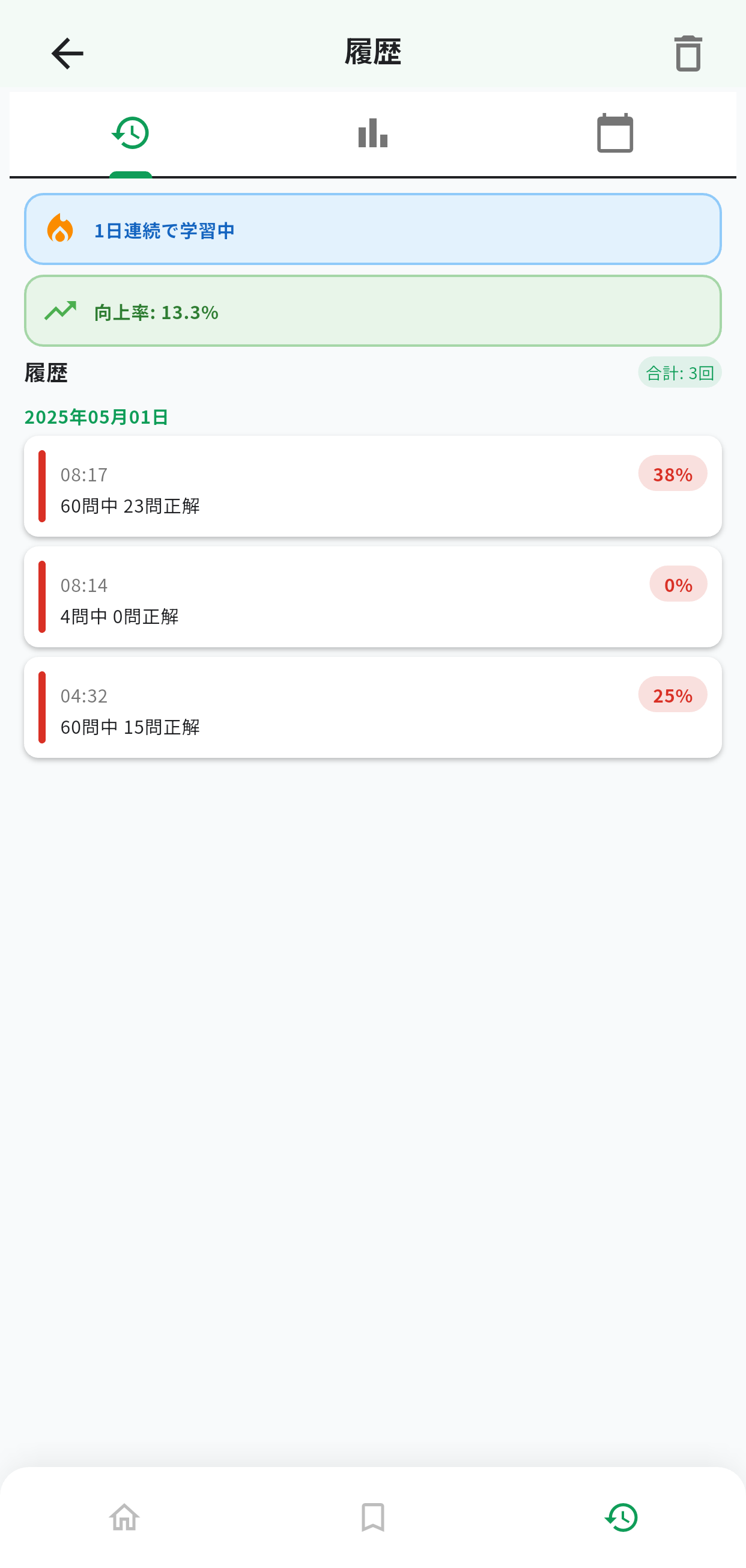Tap the 0% score badge
Screen dimensions: 746x1568
click(x=678, y=584)
